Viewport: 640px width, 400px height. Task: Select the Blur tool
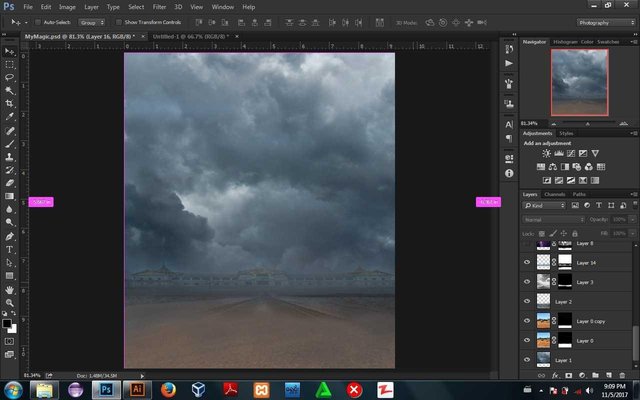click(x=9, y=209)
